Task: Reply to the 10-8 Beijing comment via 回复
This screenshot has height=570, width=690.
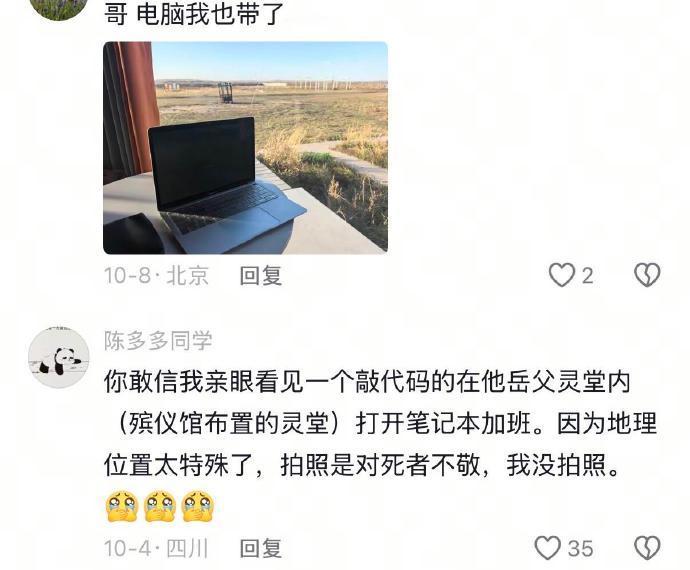Action: [261, 276]
